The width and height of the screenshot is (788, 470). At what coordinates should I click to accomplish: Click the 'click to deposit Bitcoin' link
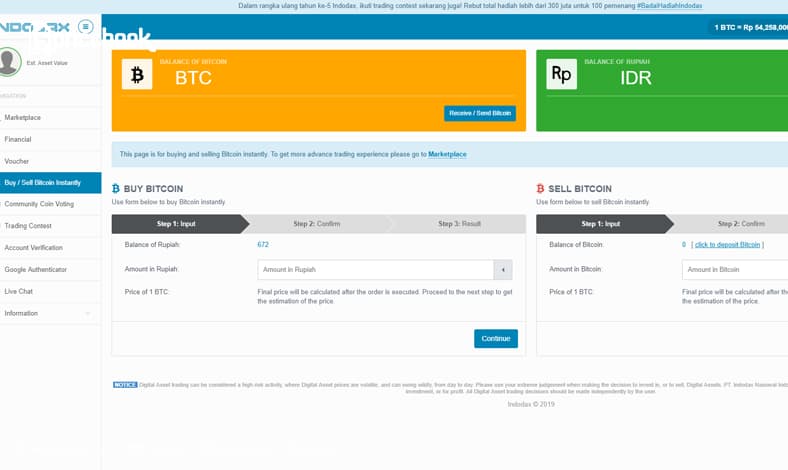[727, 245]
